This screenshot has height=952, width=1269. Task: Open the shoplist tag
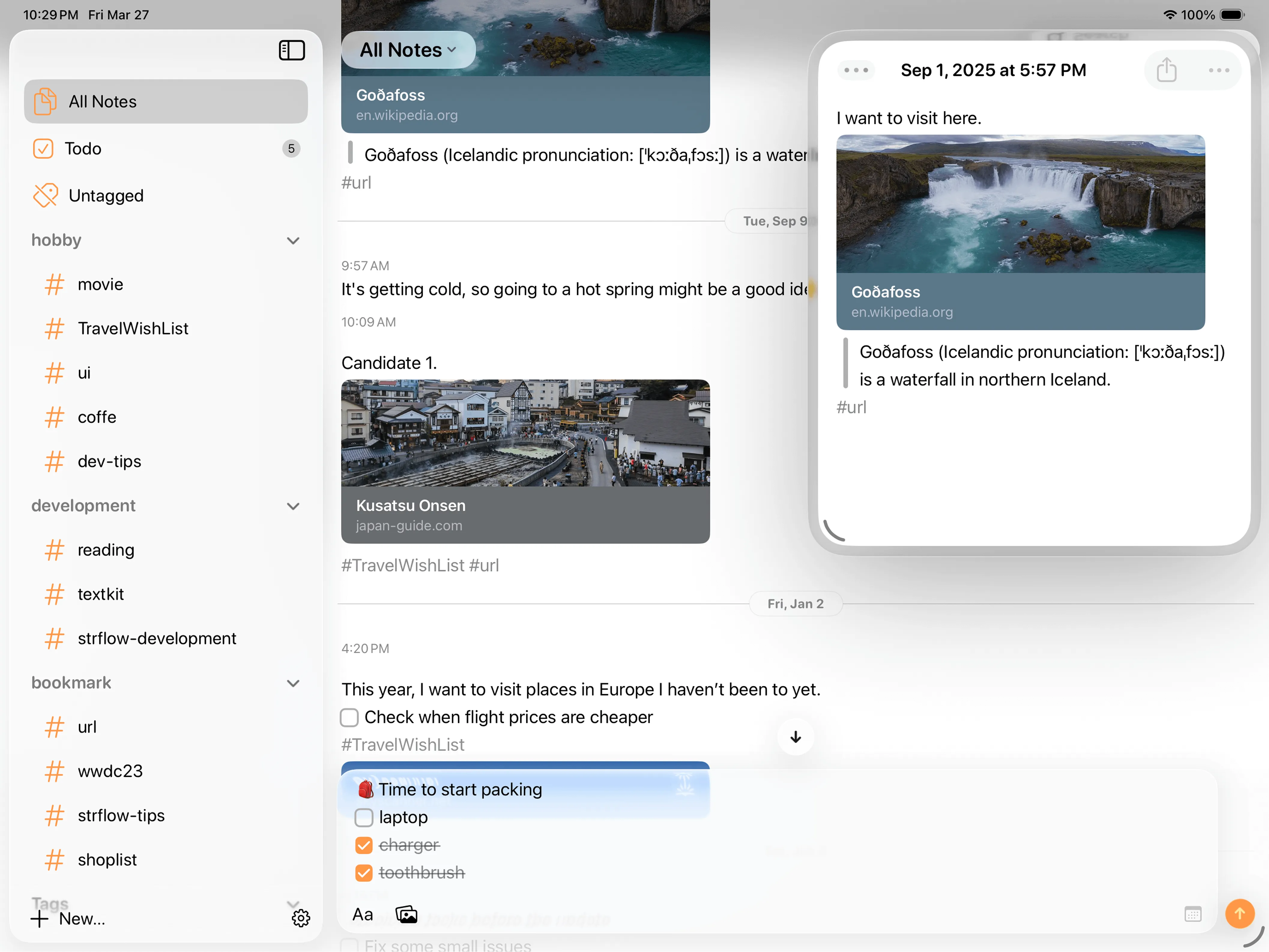pyautogui.click(x=166, y=859)
